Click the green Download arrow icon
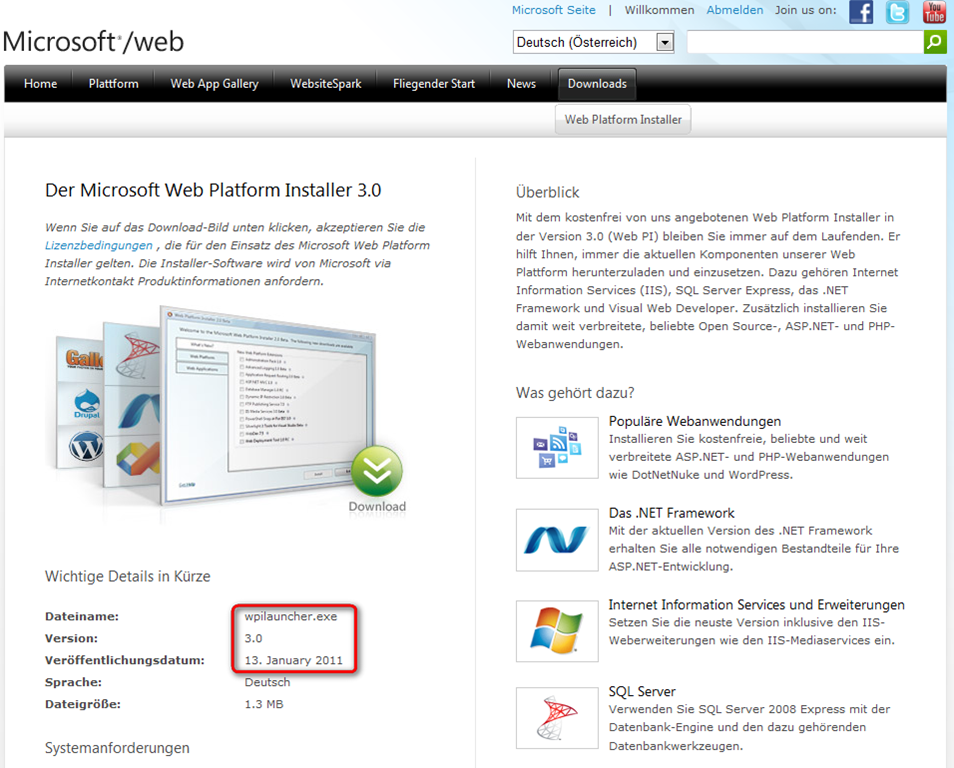The height and width of the screenshot is (768, 954). pyautogui.click(x=377, y=470)
